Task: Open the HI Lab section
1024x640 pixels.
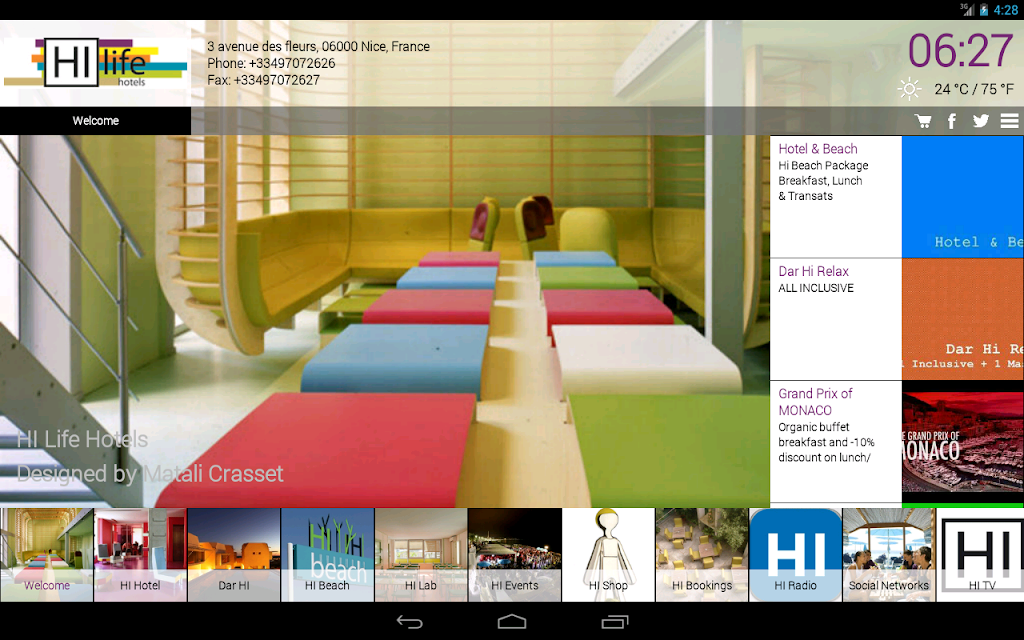Action: 421,554
